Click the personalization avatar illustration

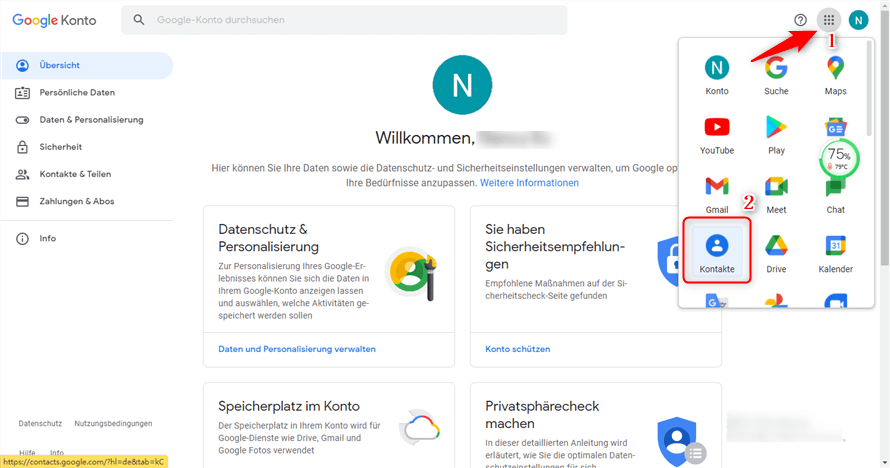tap(412, 273)
